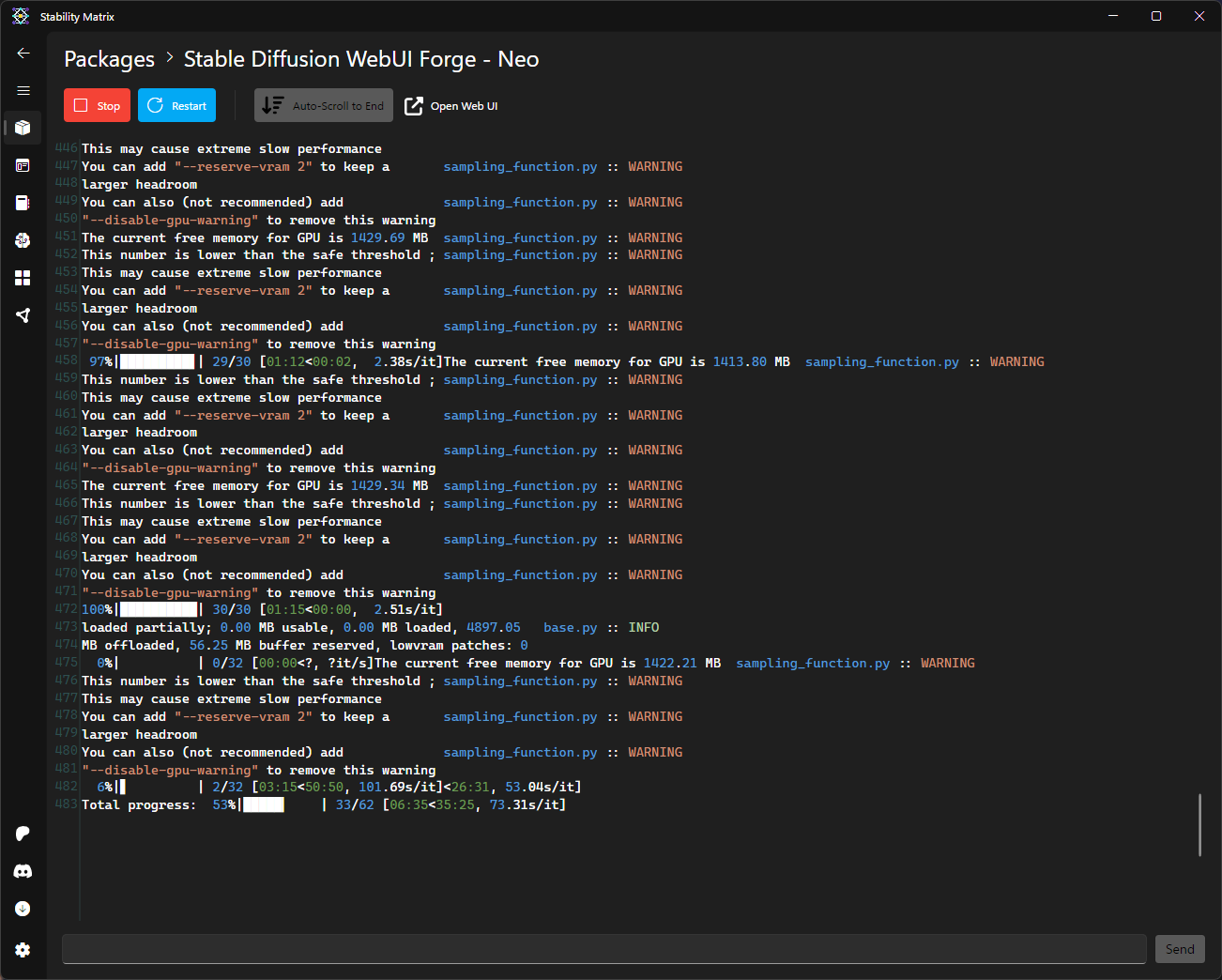Open the Downloads icon in sidebar
The image size is (1222, 980).
click(x=23, y=909)
